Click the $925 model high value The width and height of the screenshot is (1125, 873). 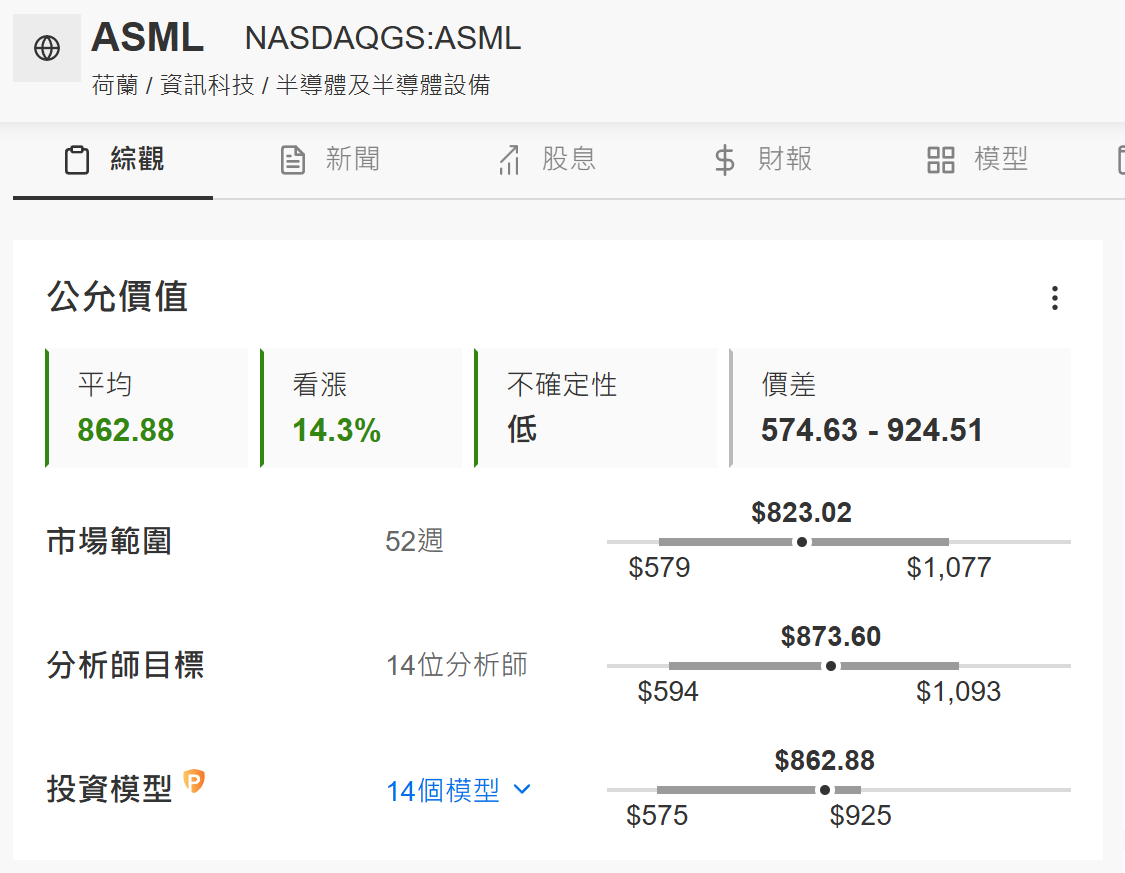[x=860, y=816]
